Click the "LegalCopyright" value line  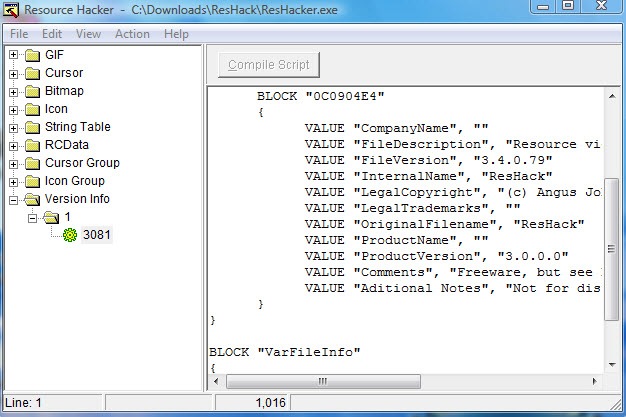(x=453, y=192)
